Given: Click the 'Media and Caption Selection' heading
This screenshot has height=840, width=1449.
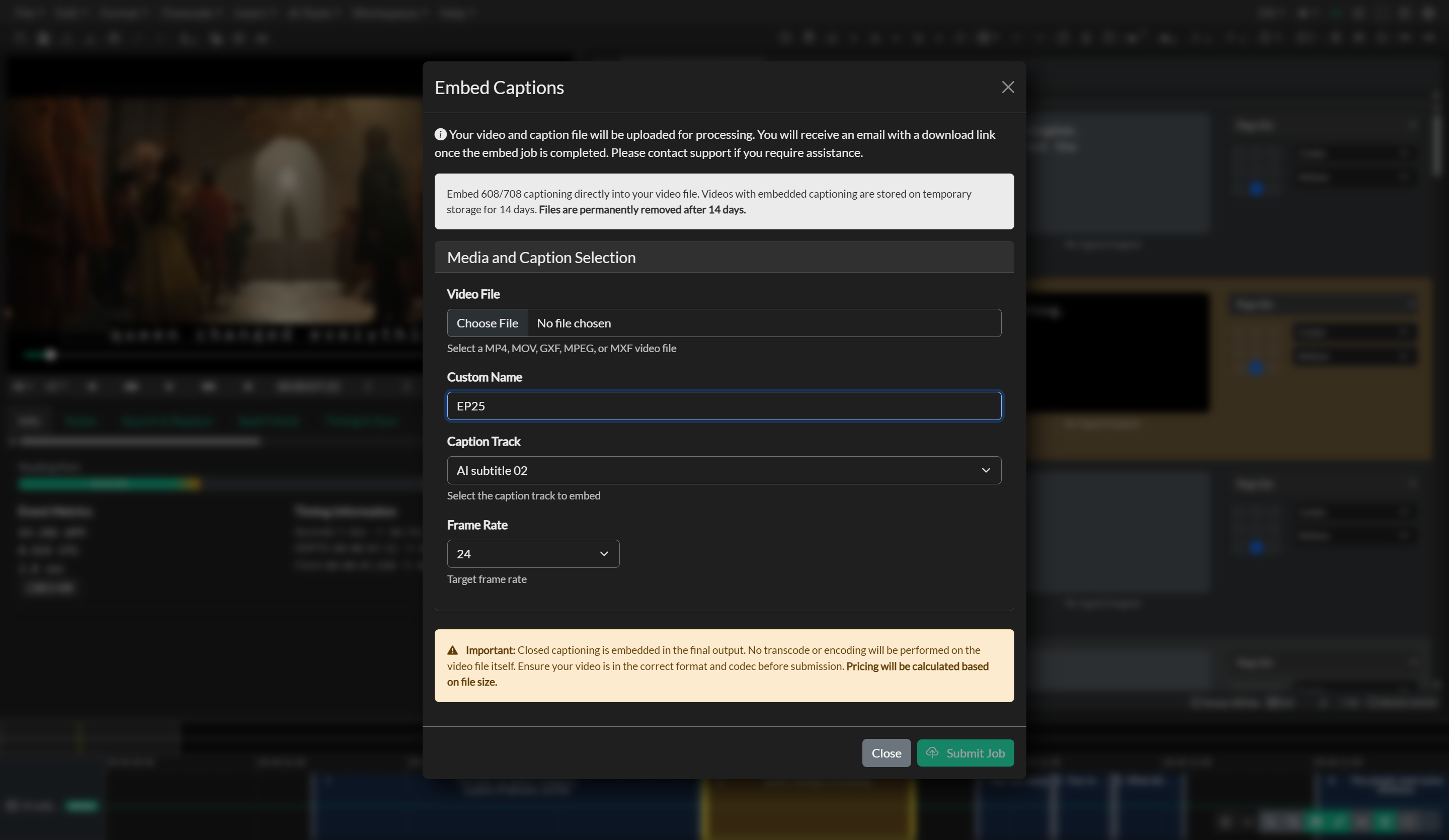Looking at the screenshot, I should [x=541, y=258].
